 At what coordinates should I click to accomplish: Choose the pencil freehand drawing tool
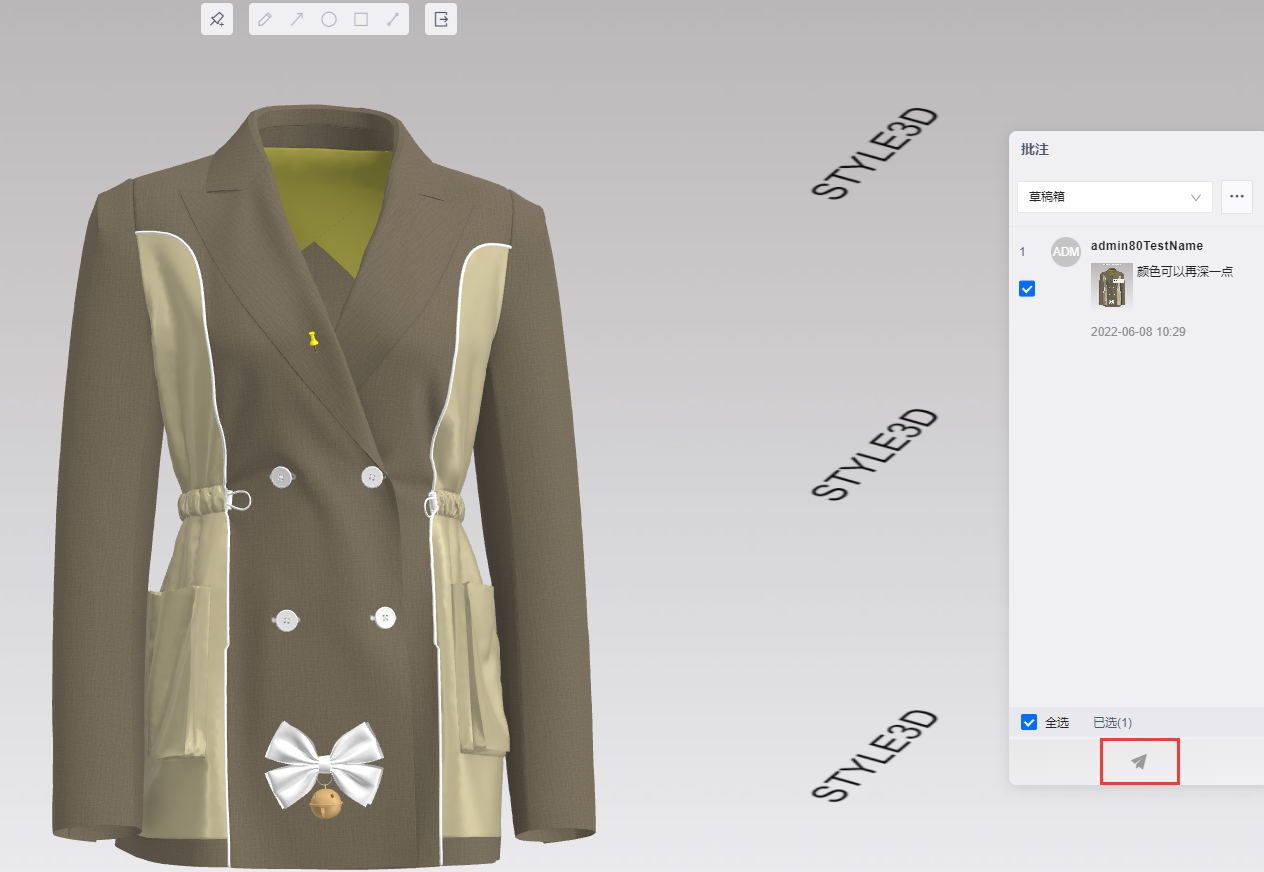tap(265, 19)
